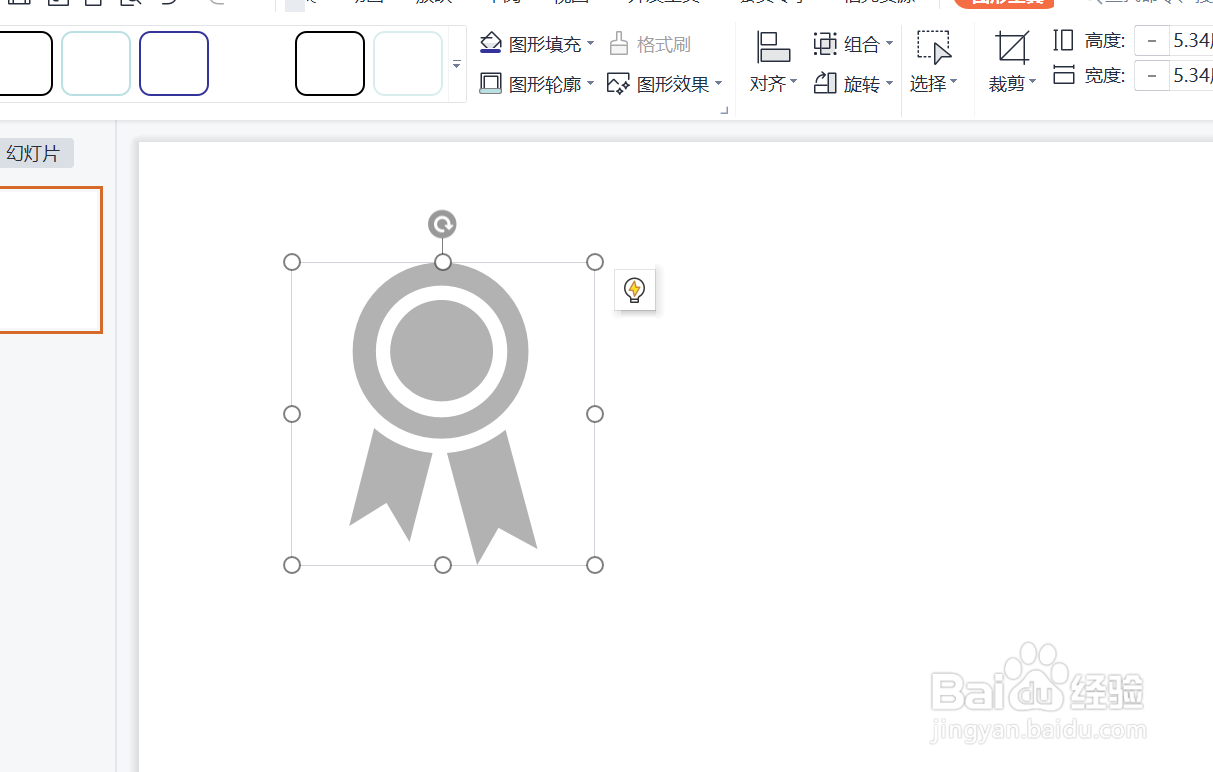
Task: Select the dark blue outline style preset
Action: [174, 63]
